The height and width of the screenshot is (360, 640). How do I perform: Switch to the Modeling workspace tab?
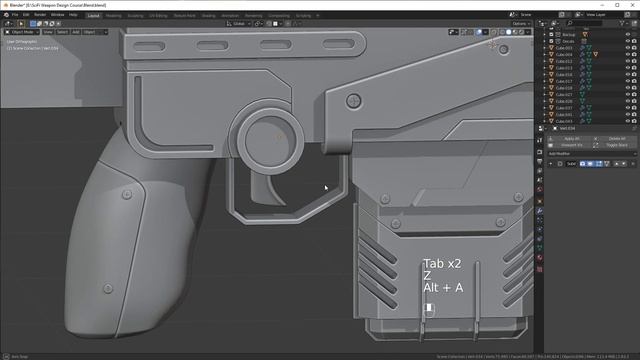pyautogui.click(x=113, y=16)
